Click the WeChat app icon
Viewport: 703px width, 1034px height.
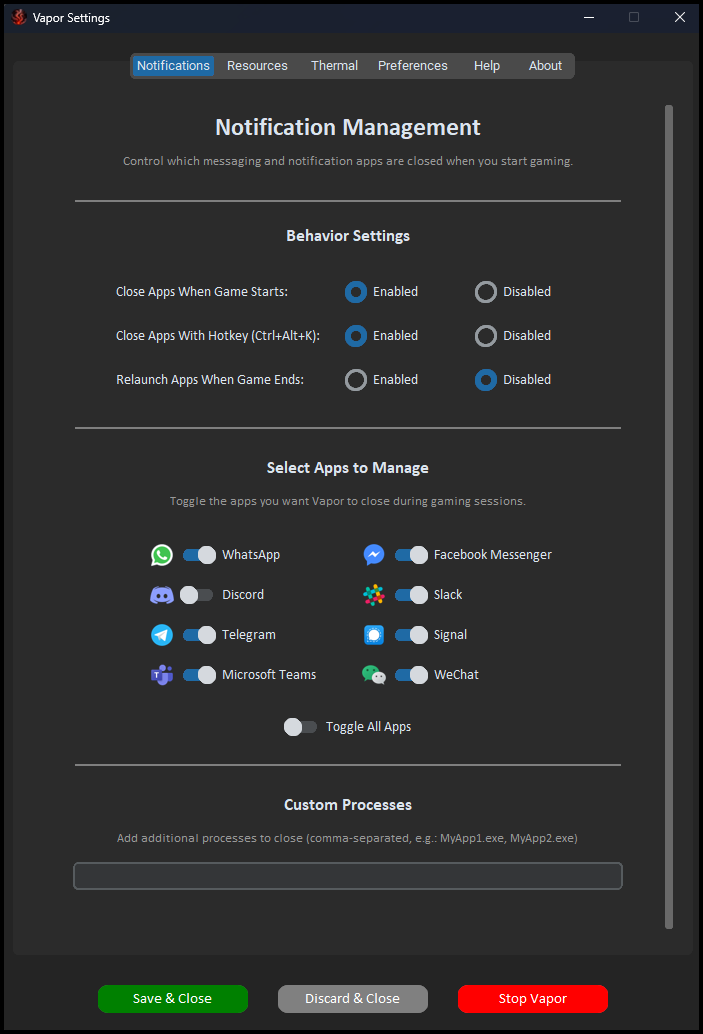pos(373,674)
